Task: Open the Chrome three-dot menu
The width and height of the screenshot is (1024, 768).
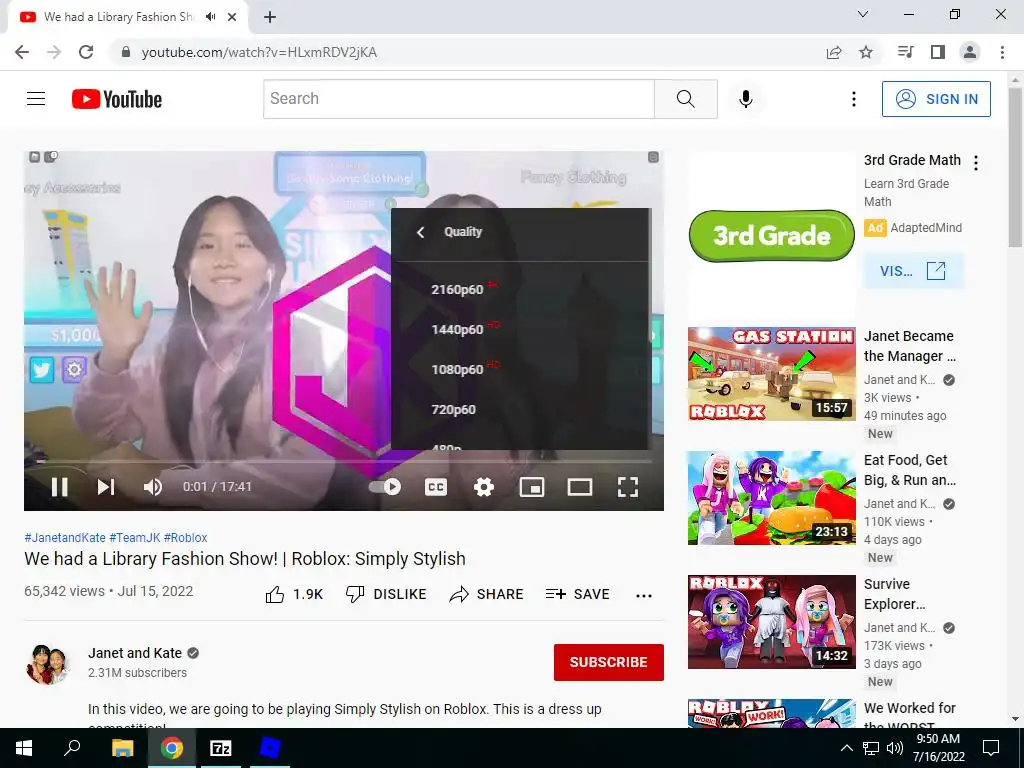Action: 1002,52
